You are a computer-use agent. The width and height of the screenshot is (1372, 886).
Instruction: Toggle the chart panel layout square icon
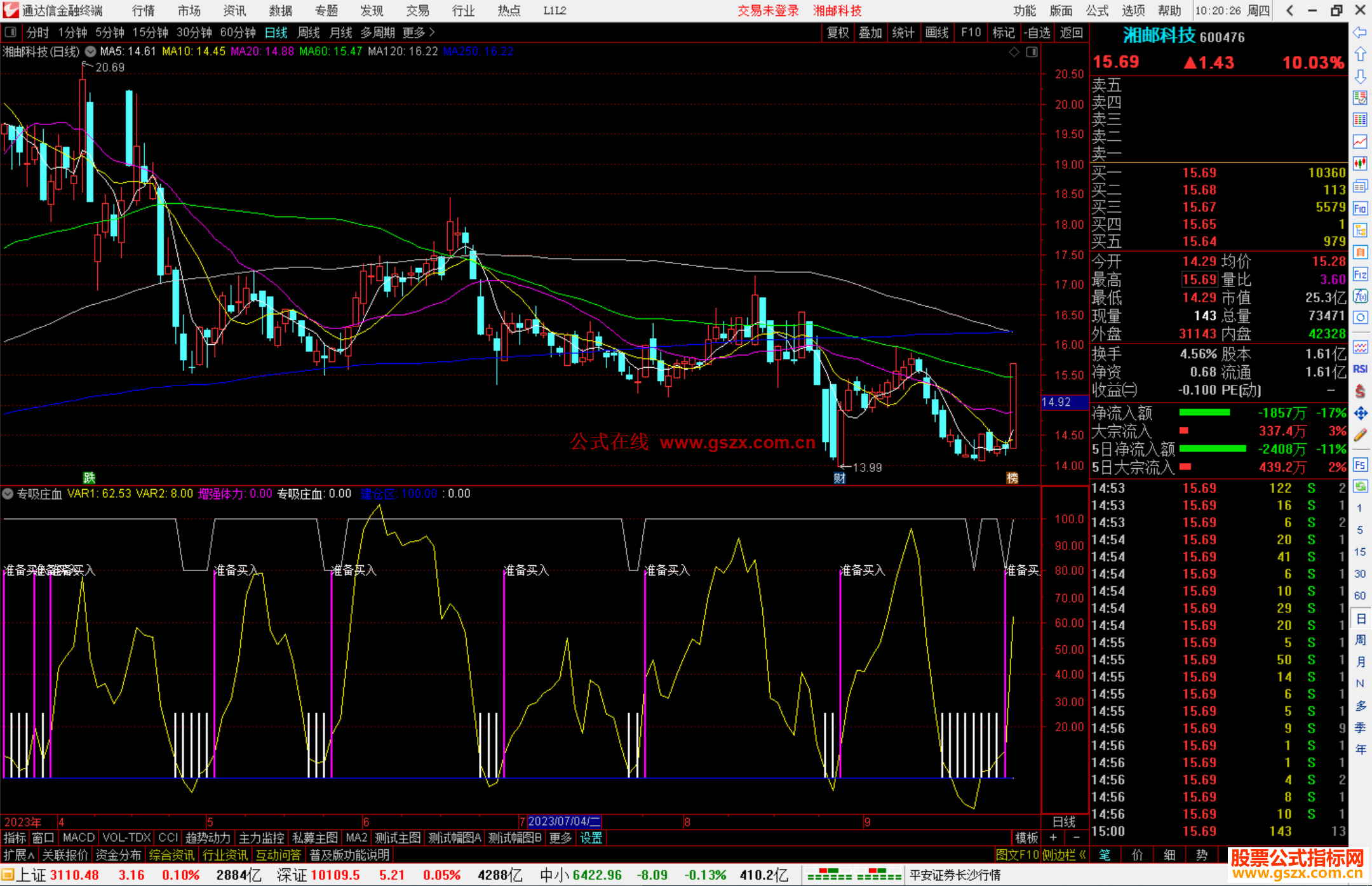pyautogui.click(x=1032, y=52)
